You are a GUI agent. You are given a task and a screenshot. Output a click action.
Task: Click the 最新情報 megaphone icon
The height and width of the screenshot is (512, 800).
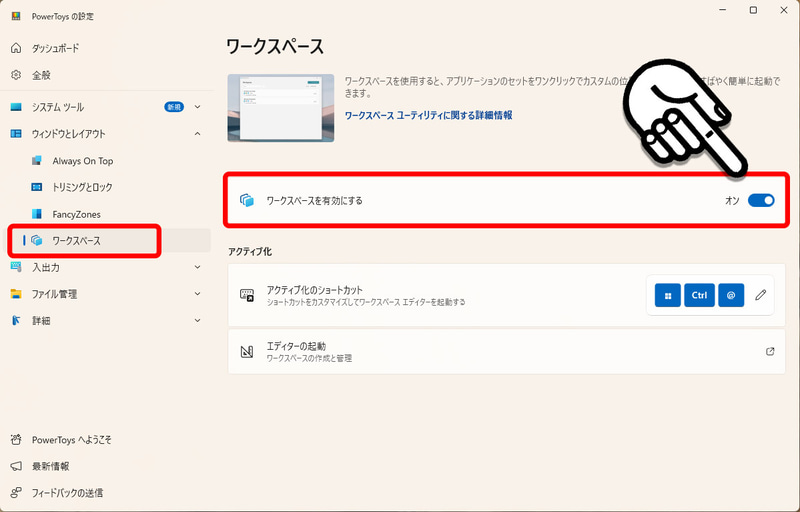[x=16, y=466]
